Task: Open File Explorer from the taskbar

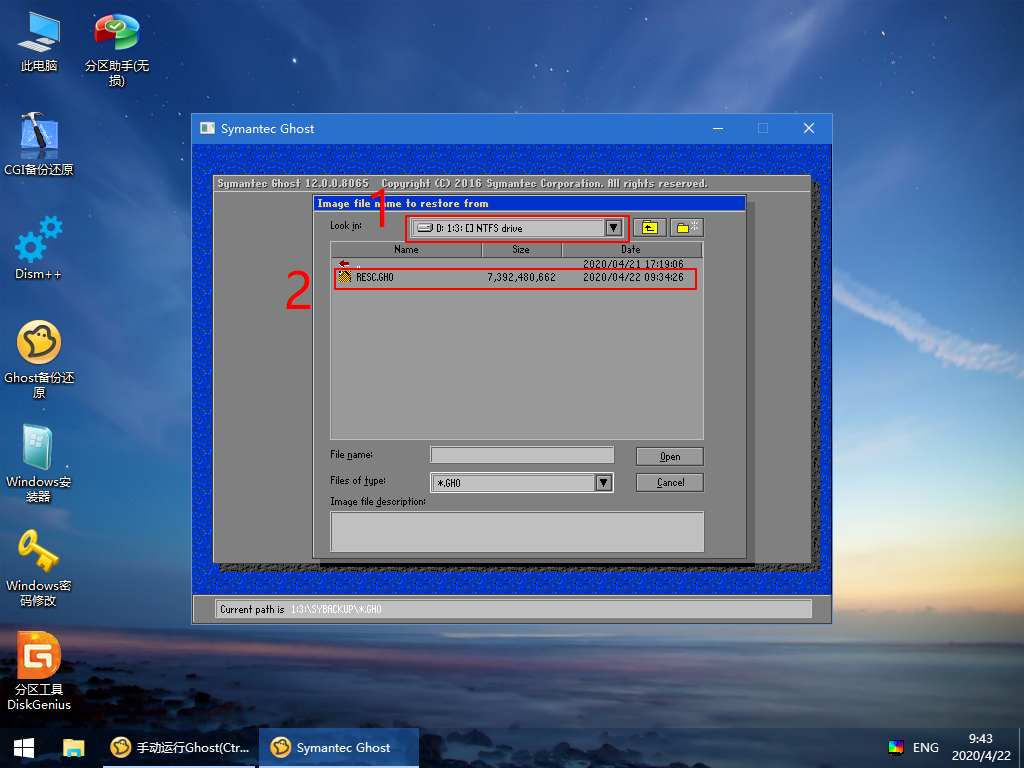Action: (x=74, y=748)
